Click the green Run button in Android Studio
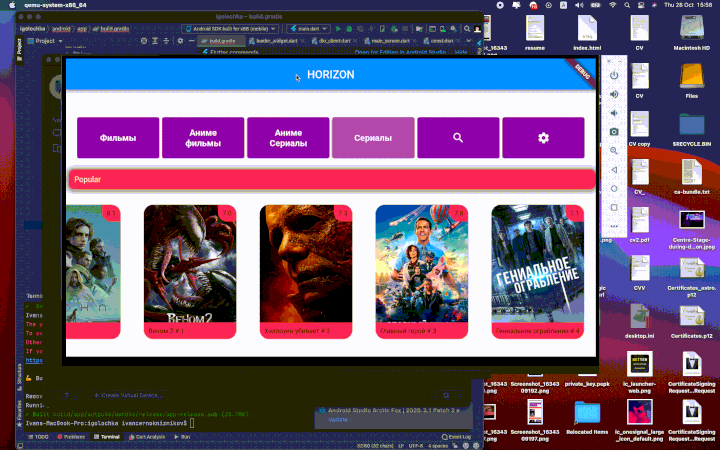This screenshot has width=720, height=450. pyautogui.click(x=338, y=28)
